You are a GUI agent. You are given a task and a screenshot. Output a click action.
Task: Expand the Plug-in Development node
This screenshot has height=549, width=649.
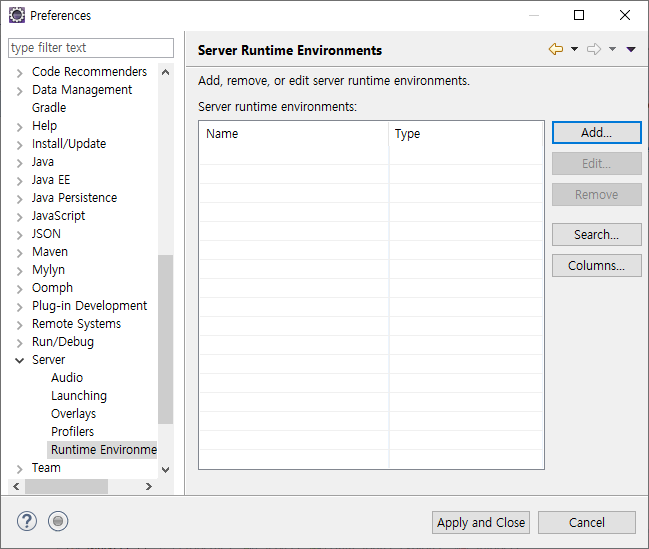(x=19, y=307)
